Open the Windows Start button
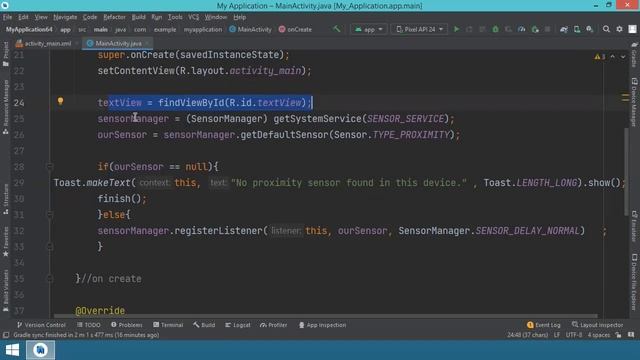 pos(12,350)
